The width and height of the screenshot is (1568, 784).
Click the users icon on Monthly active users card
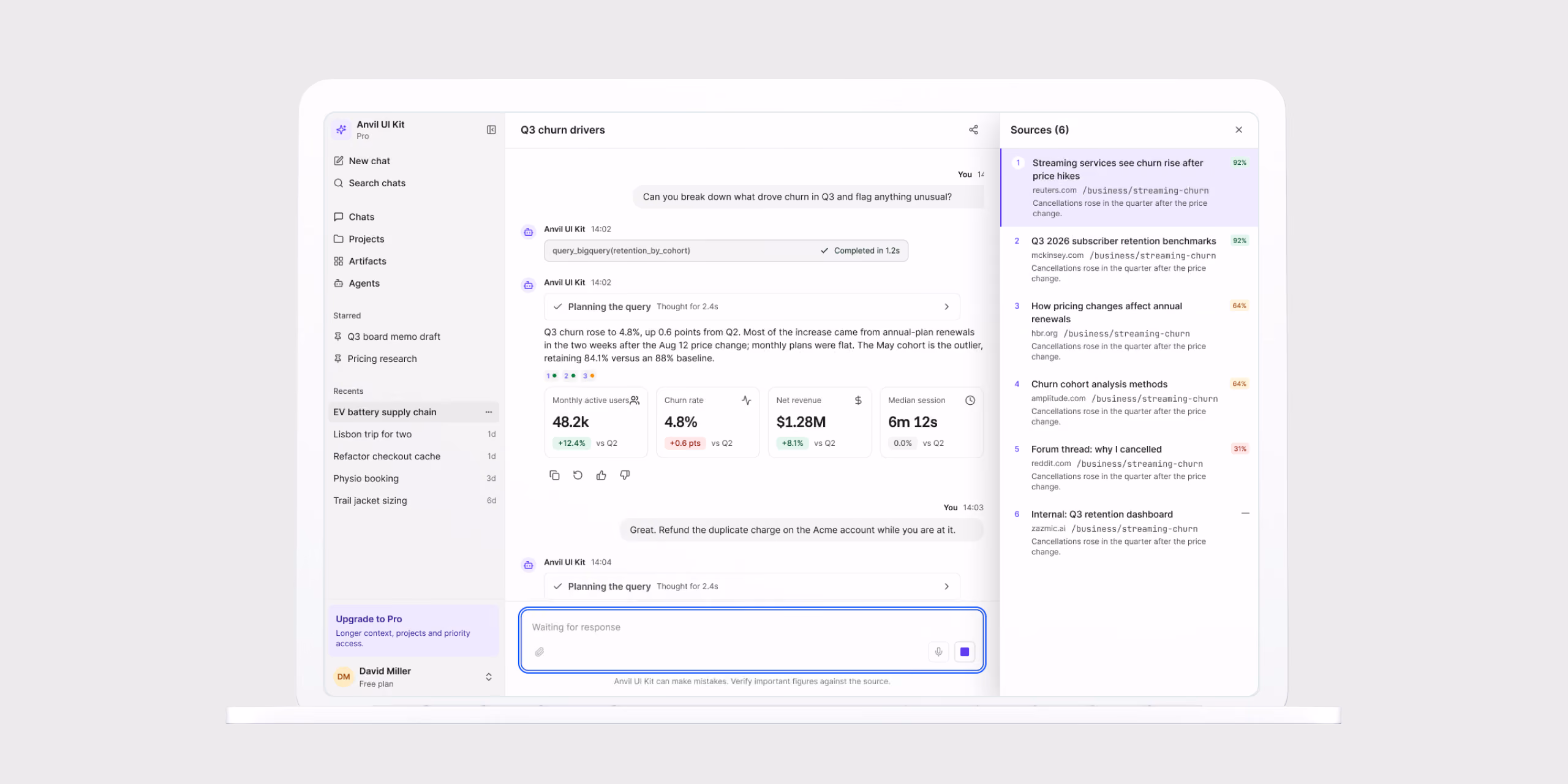tap(635, 401)
